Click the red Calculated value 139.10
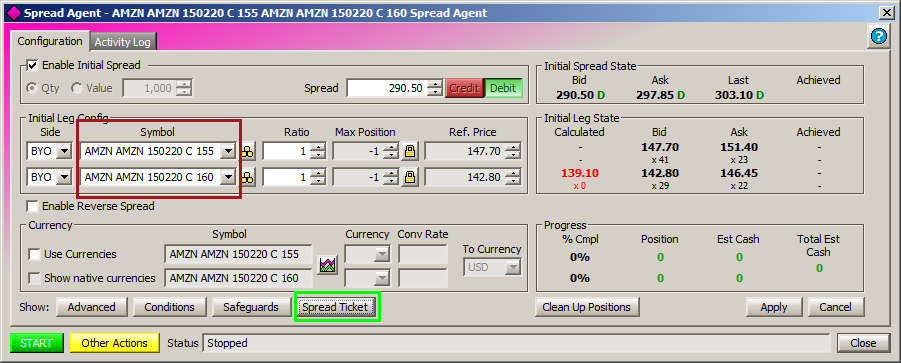This screenshot has height=363, width=901. click(x=579, y=173)
